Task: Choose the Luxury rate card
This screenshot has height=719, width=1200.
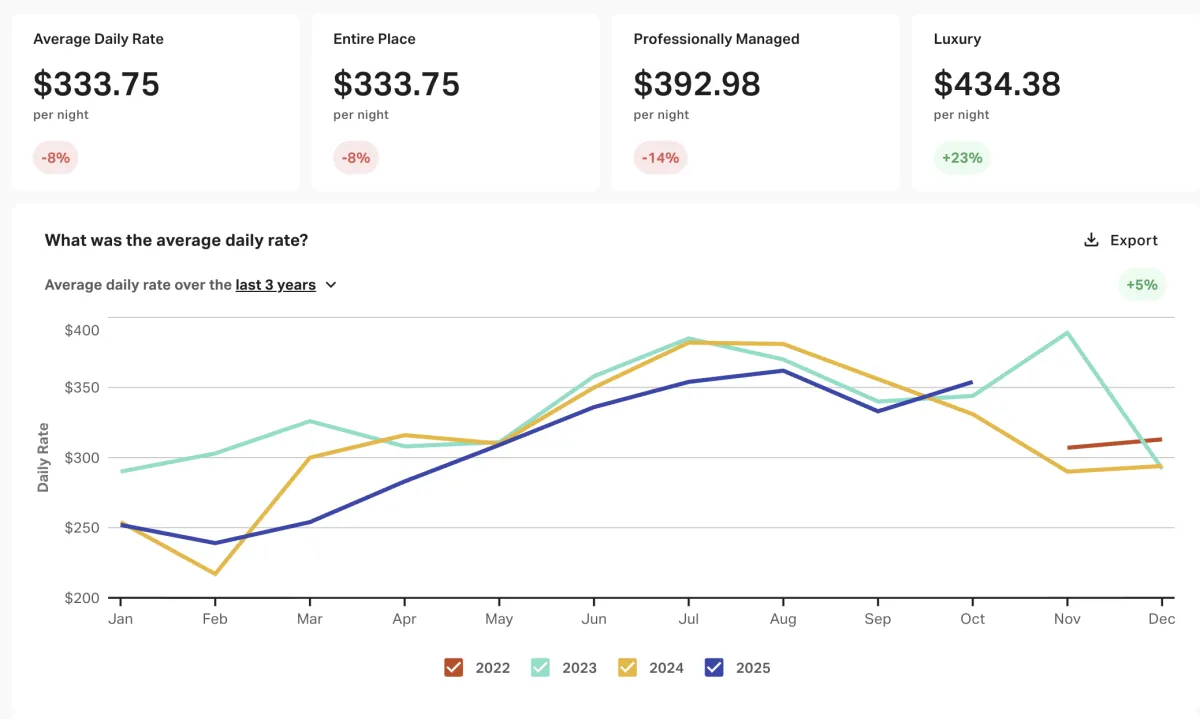Action: point(1055,102)
